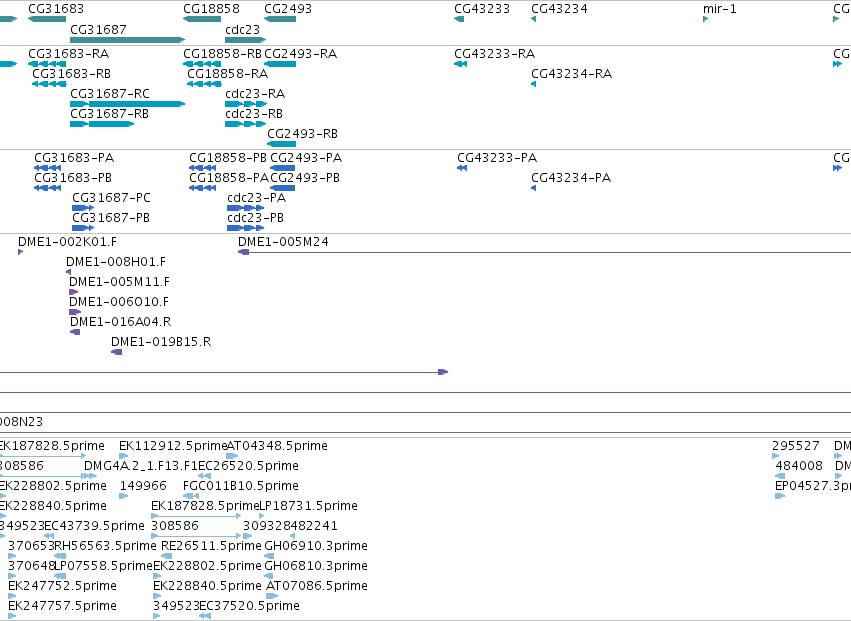
Task: Select the EC43739.5prime EST label
Action: [x=94, y=526]
